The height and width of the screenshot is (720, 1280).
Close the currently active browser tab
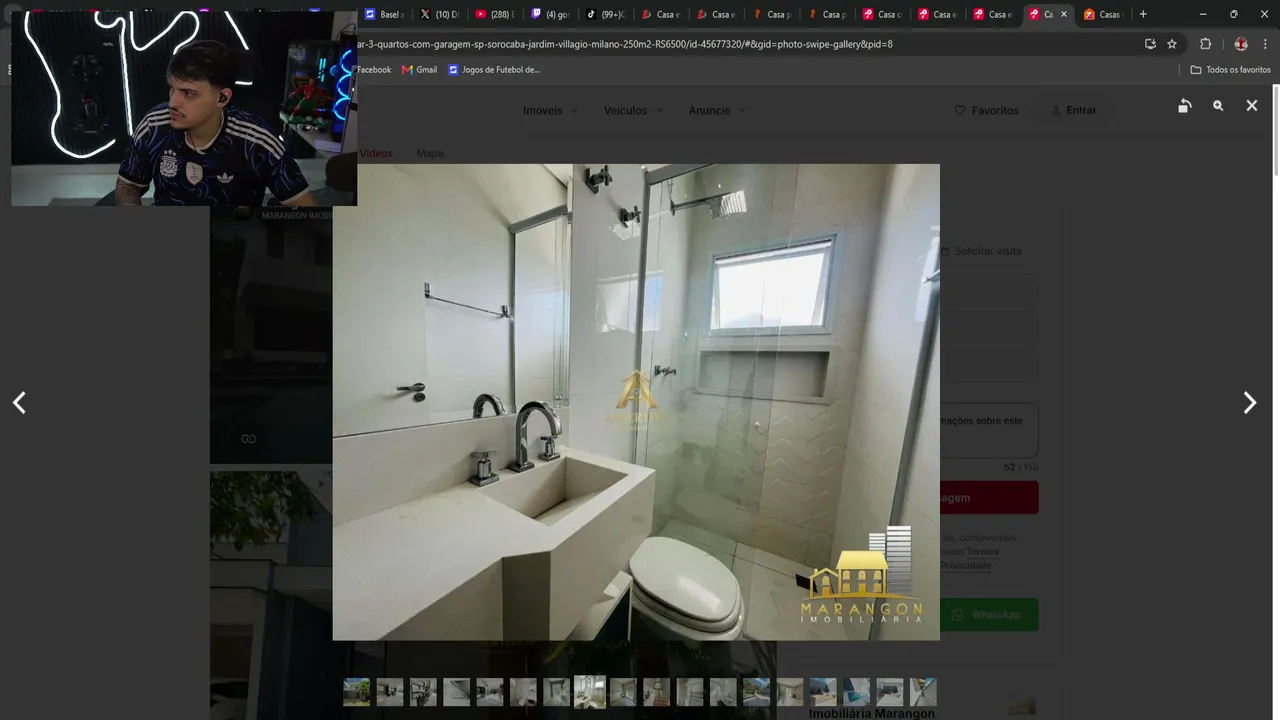tap(1063, 14)
